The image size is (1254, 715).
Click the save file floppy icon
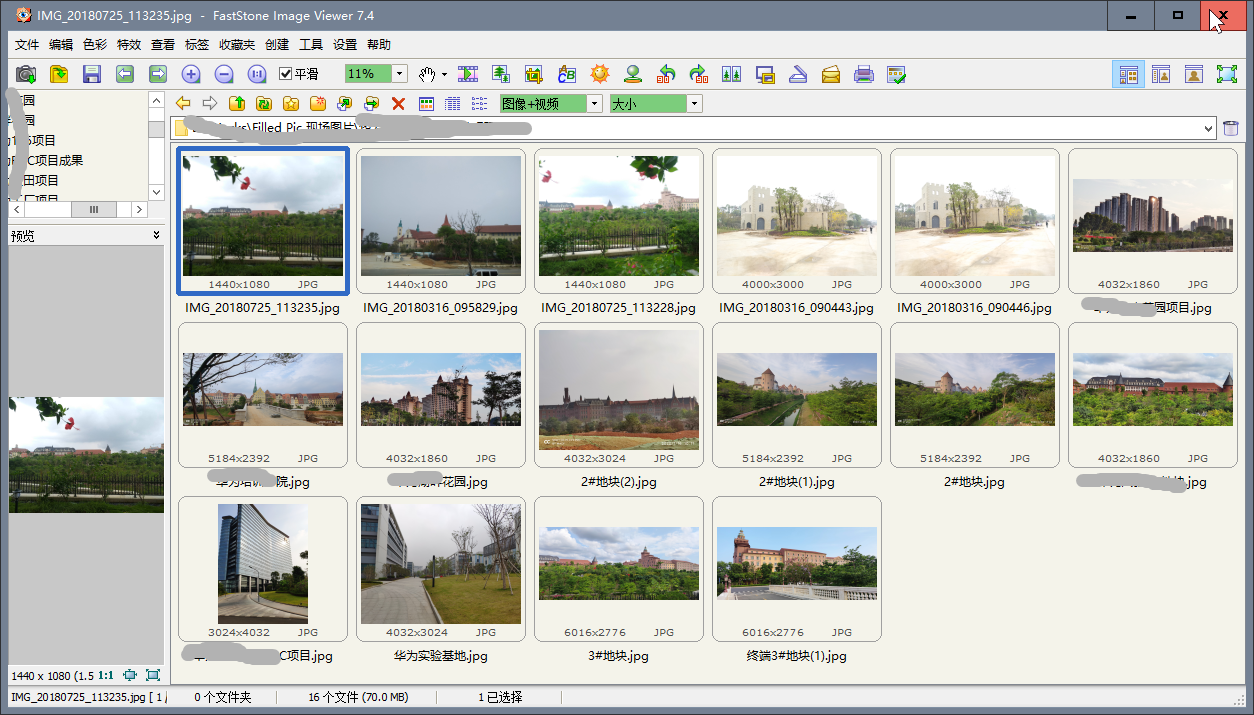point(92,74)
